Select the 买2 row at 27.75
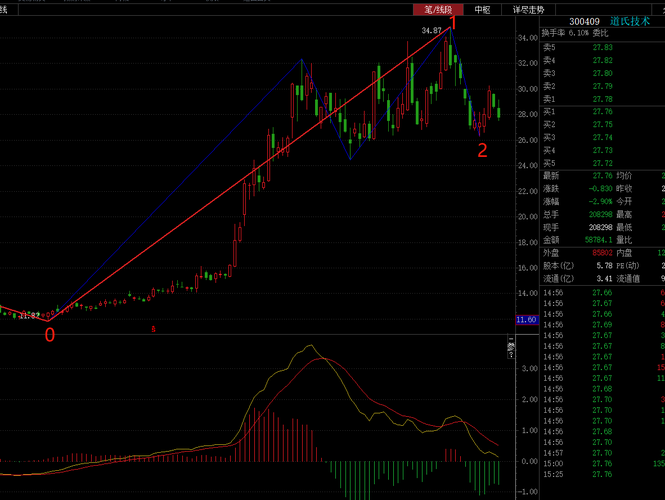This screenshot has width=665, height=500. 602,124
